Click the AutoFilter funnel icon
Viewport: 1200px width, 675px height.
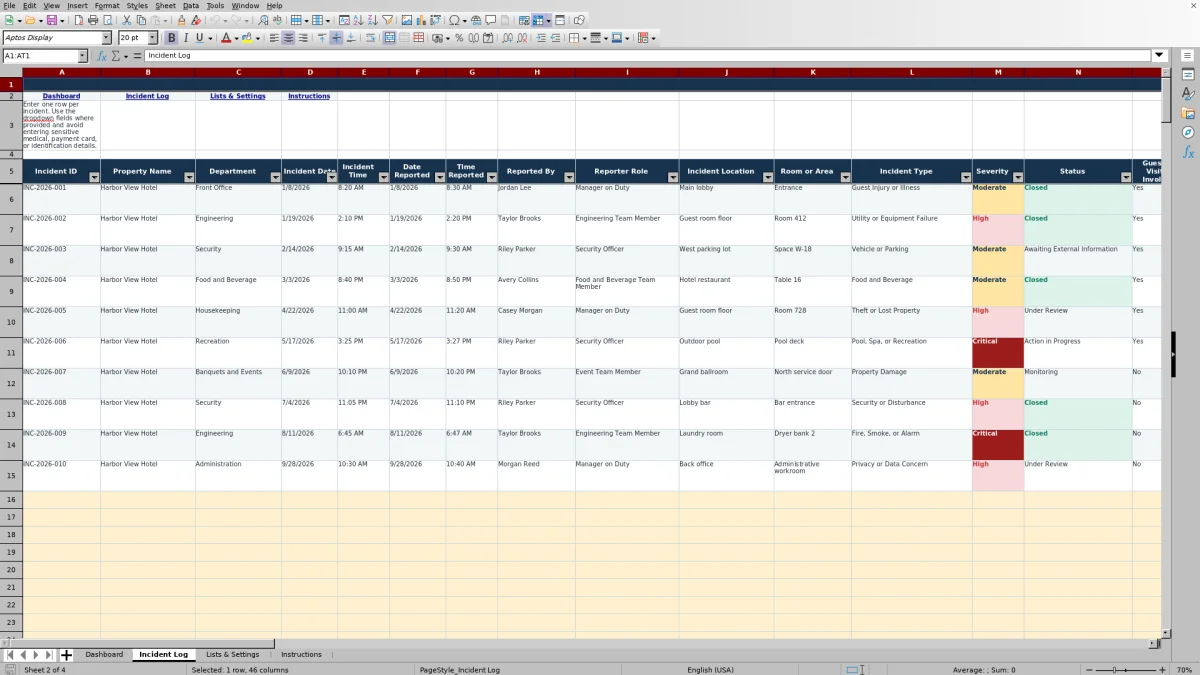click(387, 20)
